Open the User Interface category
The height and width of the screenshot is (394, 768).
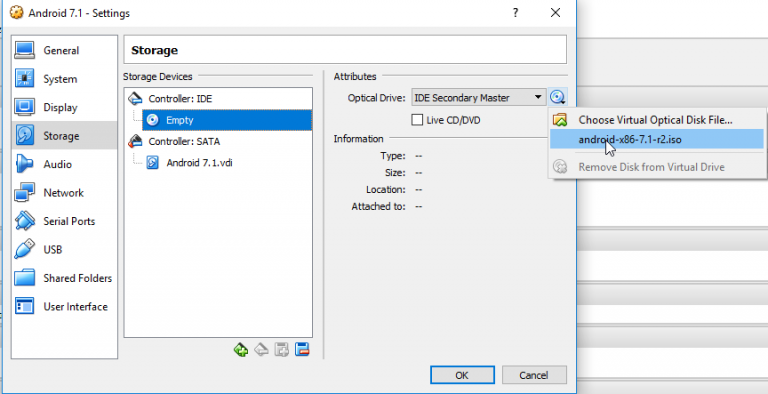(64, 306)
